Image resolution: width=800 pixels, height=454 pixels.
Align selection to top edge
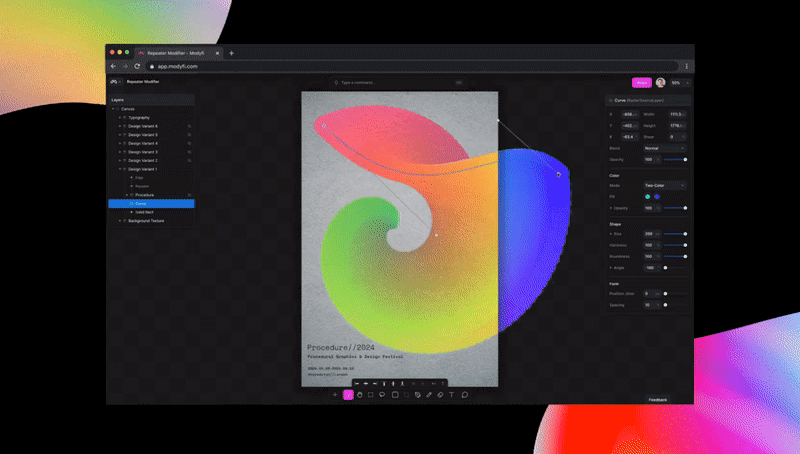point(384,384)
